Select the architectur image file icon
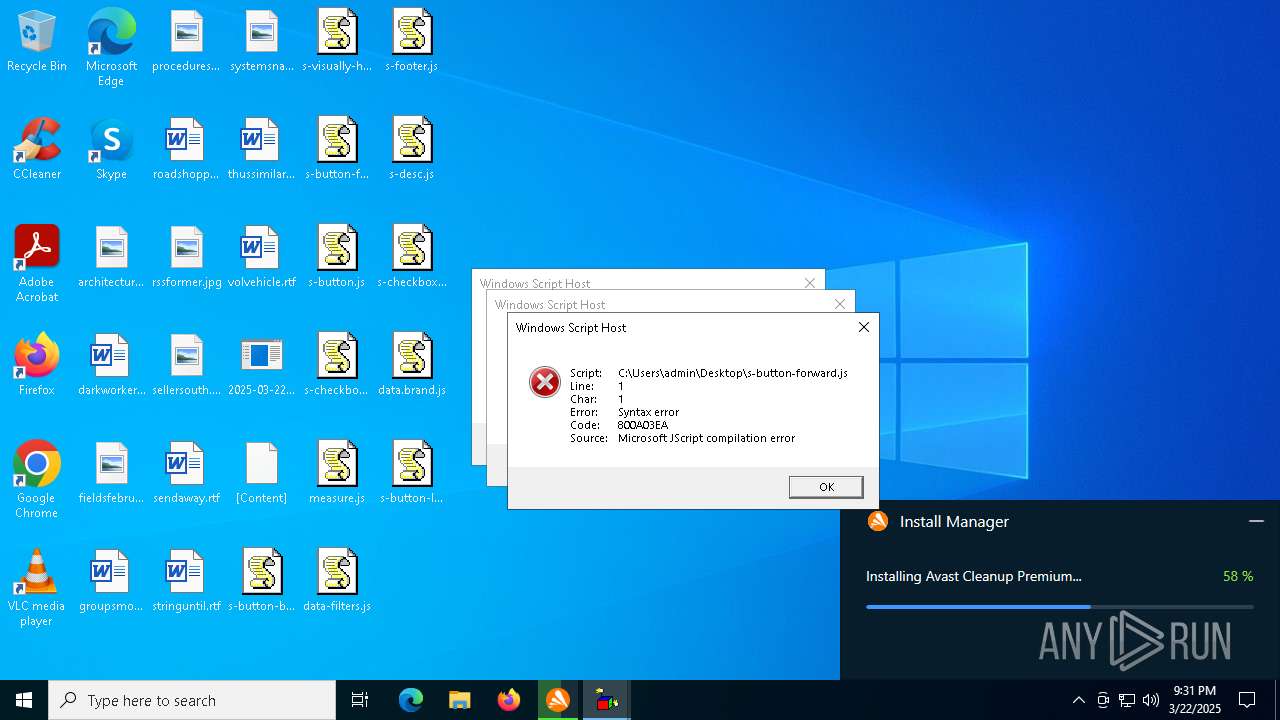 (x=111, y=258)
